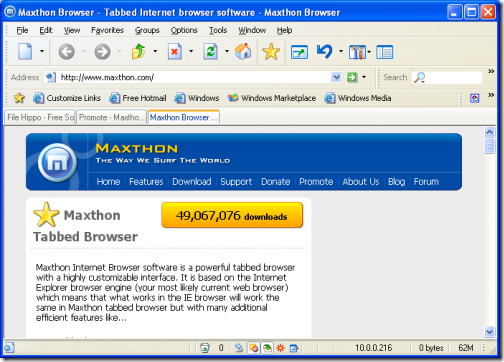Click the magnifier search engine icon
Screen dimensions: 504x362
[x=419, y=77]
